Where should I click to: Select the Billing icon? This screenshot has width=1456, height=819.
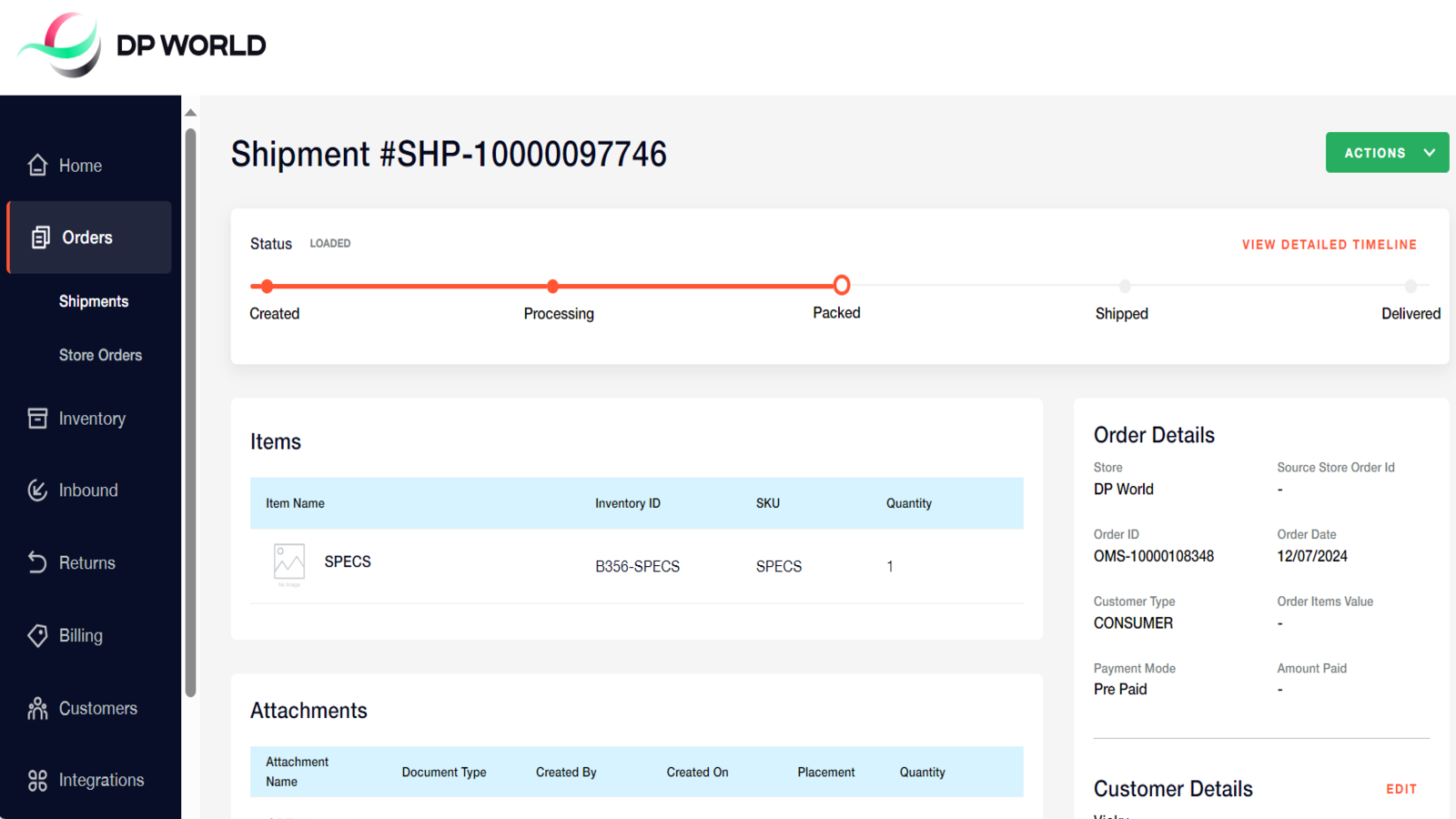(37, 635)
